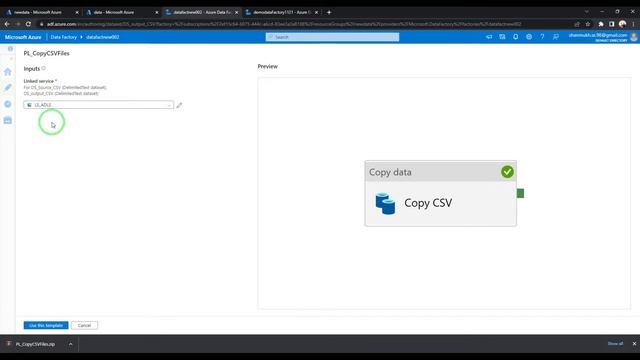Open Chrome three-dot menu
640x360 pixels.
pyautogui.click(x=633, y=24)
